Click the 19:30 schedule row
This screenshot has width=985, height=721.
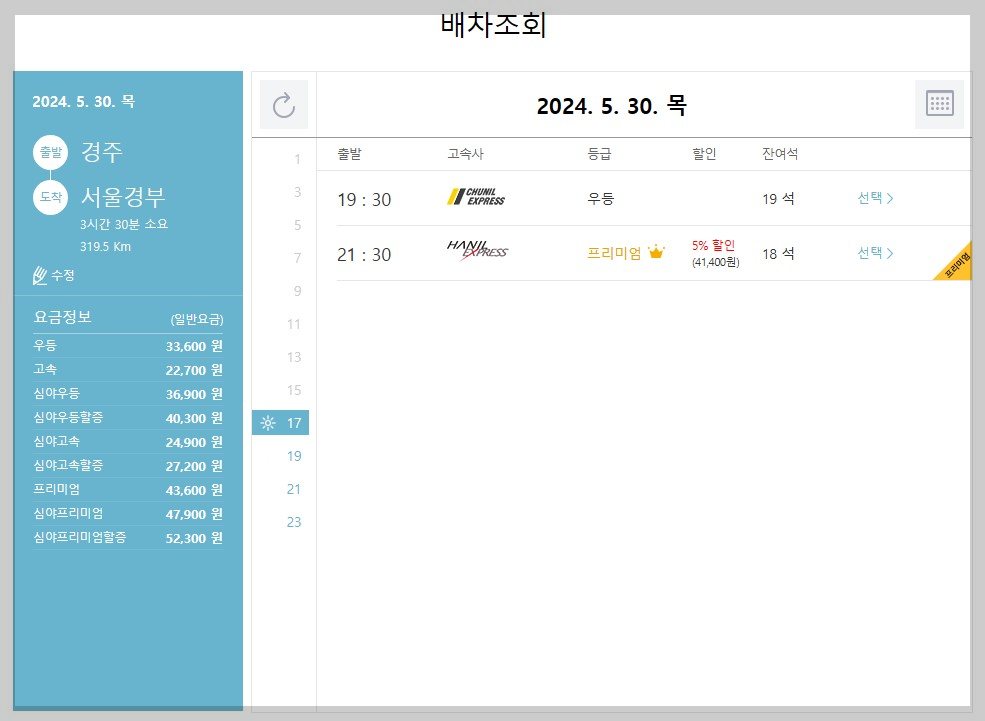(x=600, y=198)
